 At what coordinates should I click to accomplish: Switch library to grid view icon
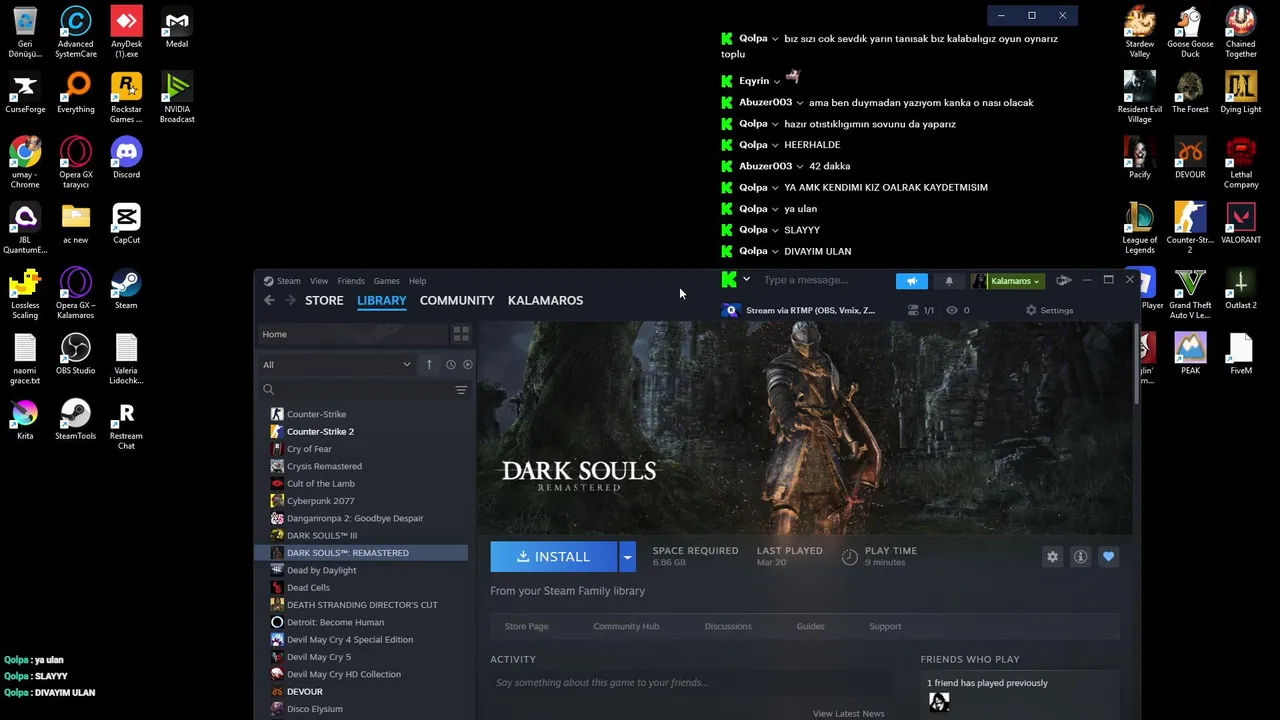click(x=461, y=334)
